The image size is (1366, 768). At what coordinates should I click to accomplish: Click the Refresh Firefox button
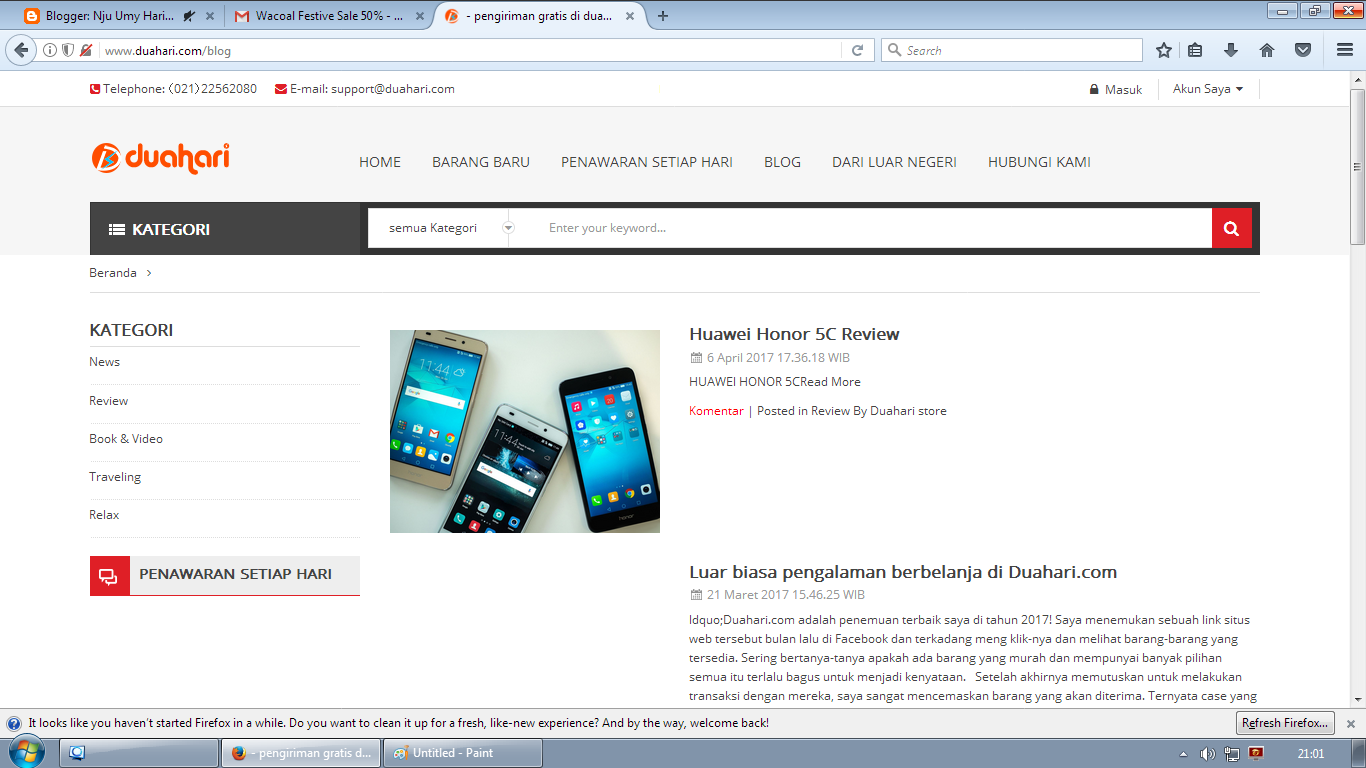[1285, 723]
